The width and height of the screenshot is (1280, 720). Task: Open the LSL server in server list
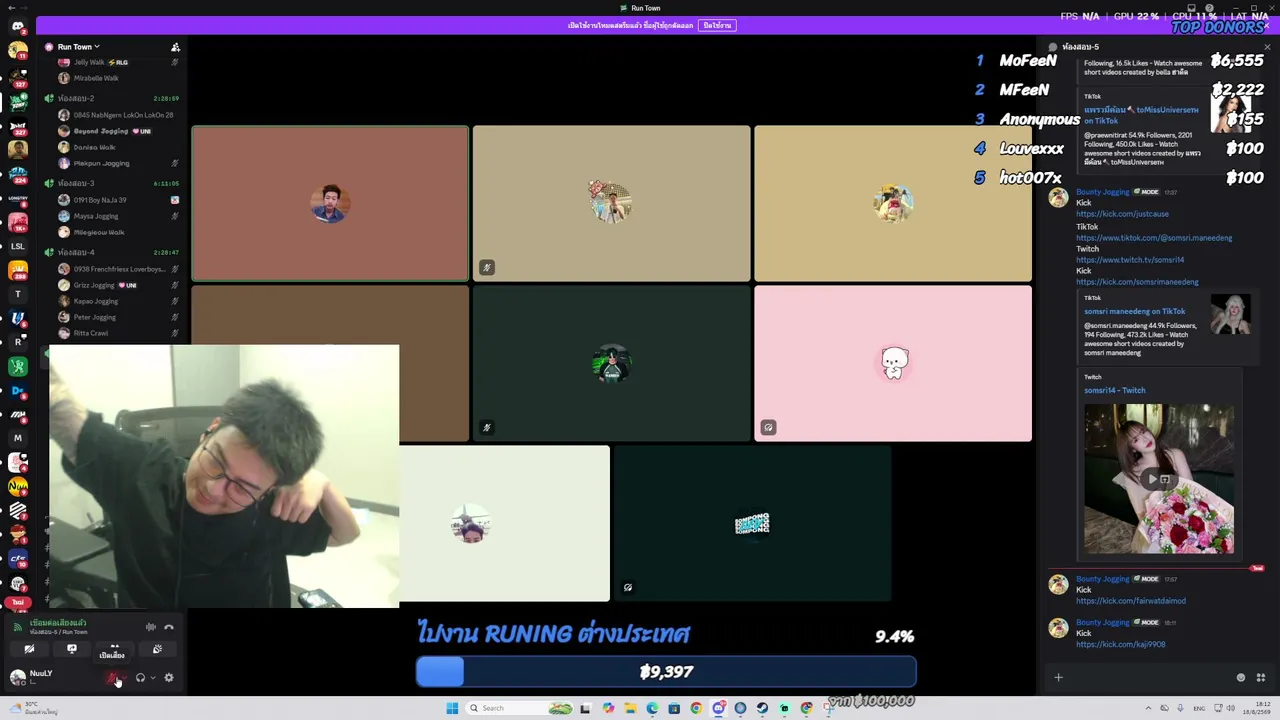pyautogui.click(x=18, y=246)
